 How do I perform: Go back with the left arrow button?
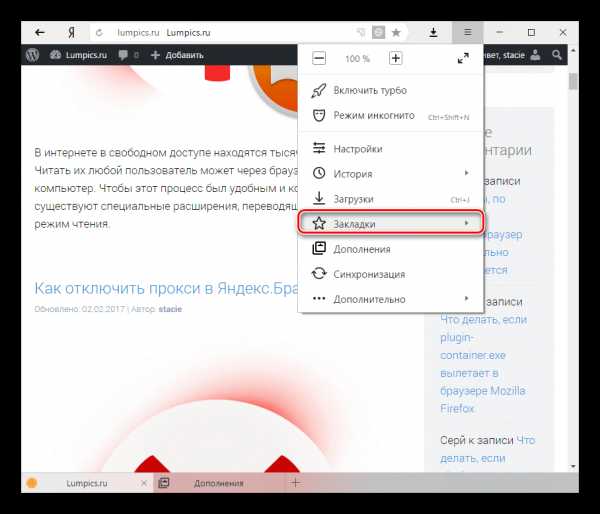pyautogui.click(x=40, y=33)
